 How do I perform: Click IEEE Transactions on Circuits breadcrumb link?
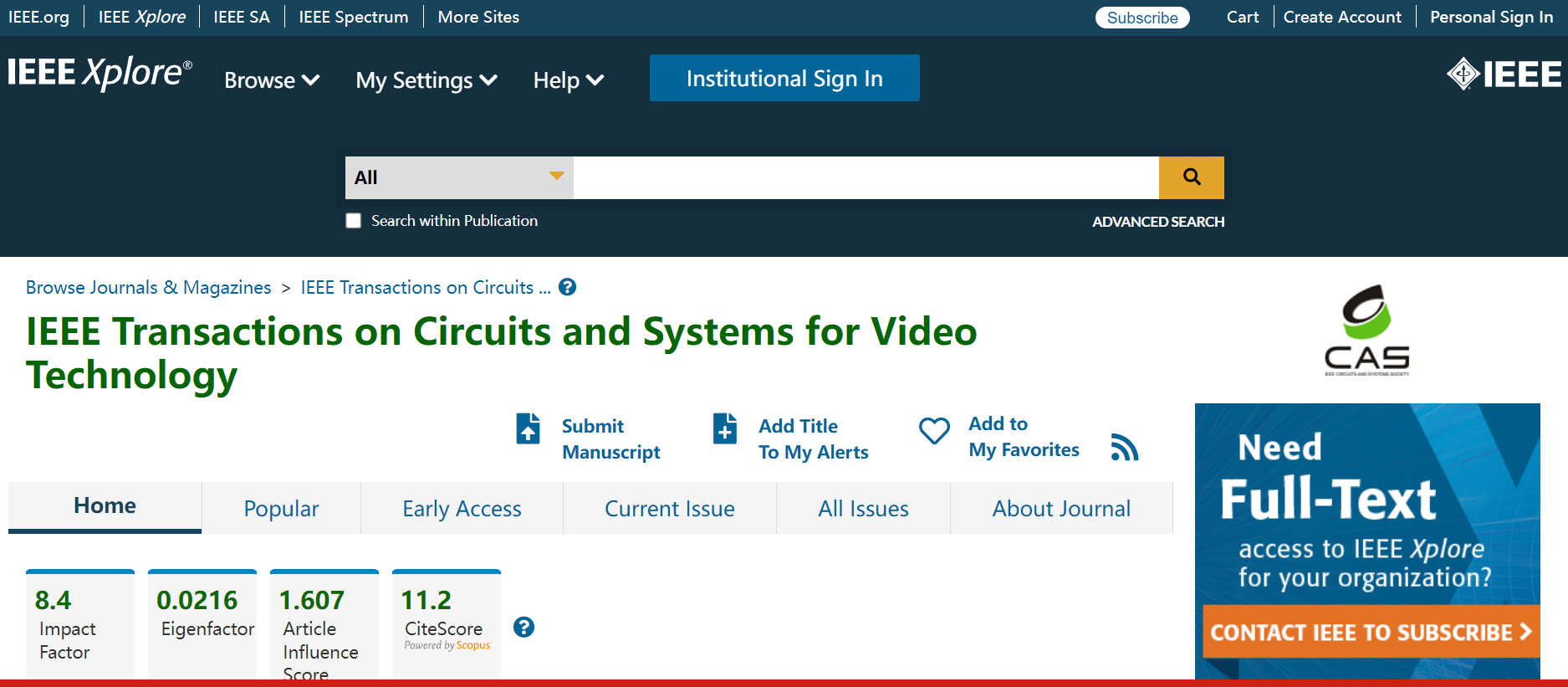coord(426,287)
